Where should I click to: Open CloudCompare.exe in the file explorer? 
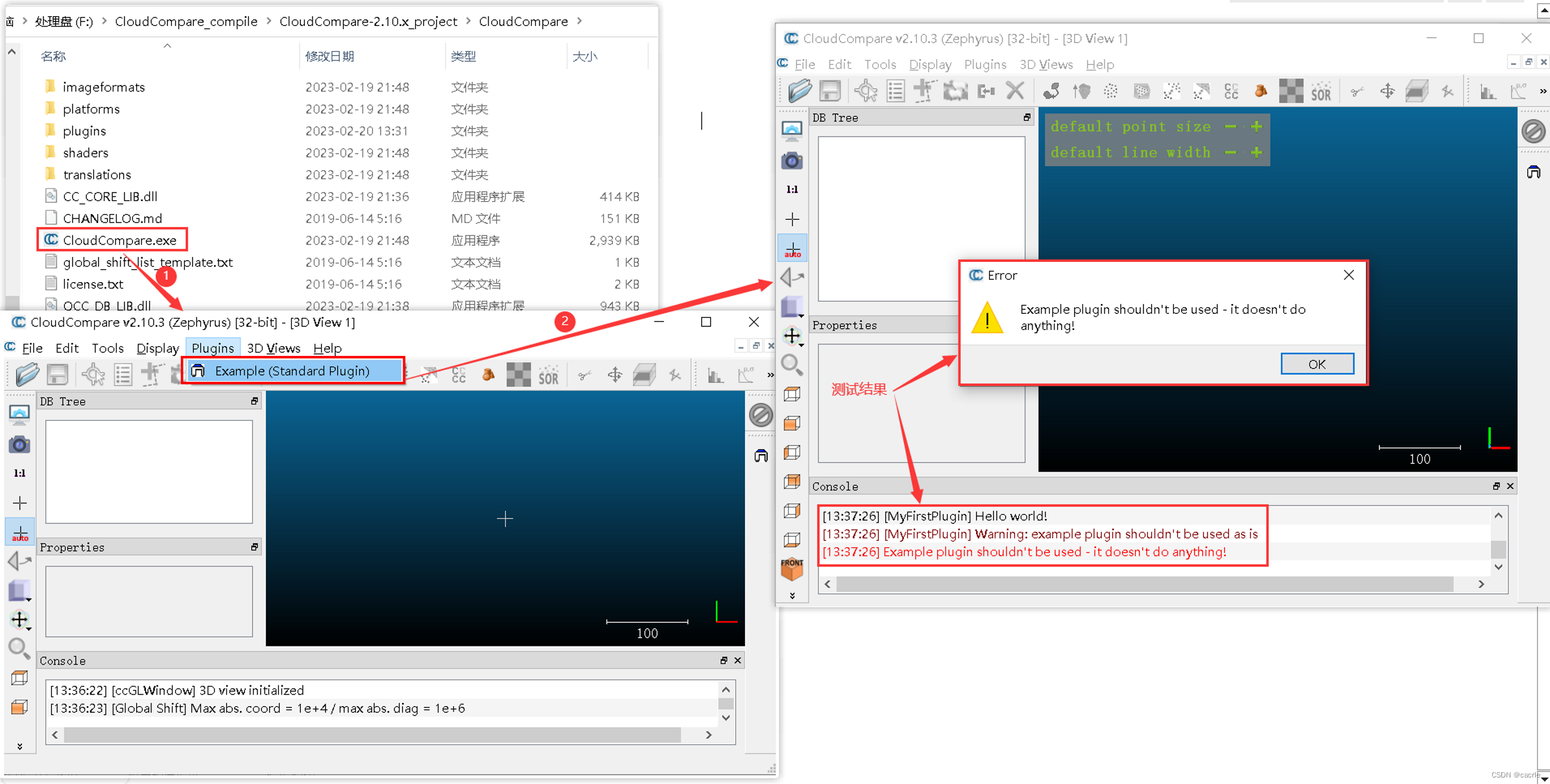(x=119, y=240)
